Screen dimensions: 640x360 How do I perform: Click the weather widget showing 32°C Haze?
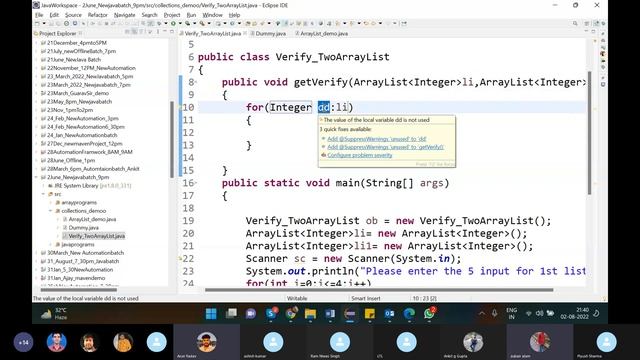click(x=54, y=313)
